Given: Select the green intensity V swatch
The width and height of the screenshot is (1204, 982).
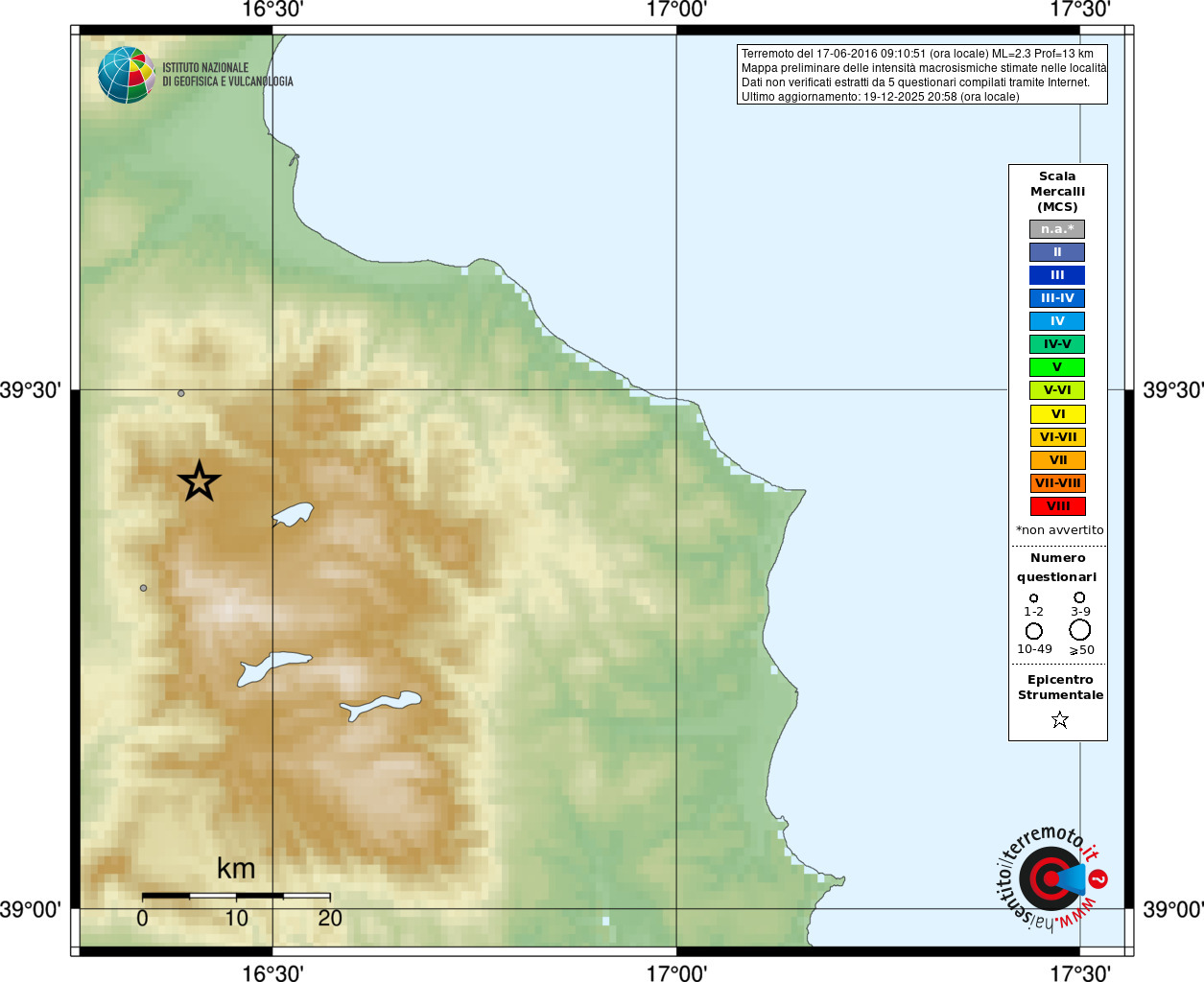Looking at the screenshot, I should tap(1057, 367).
